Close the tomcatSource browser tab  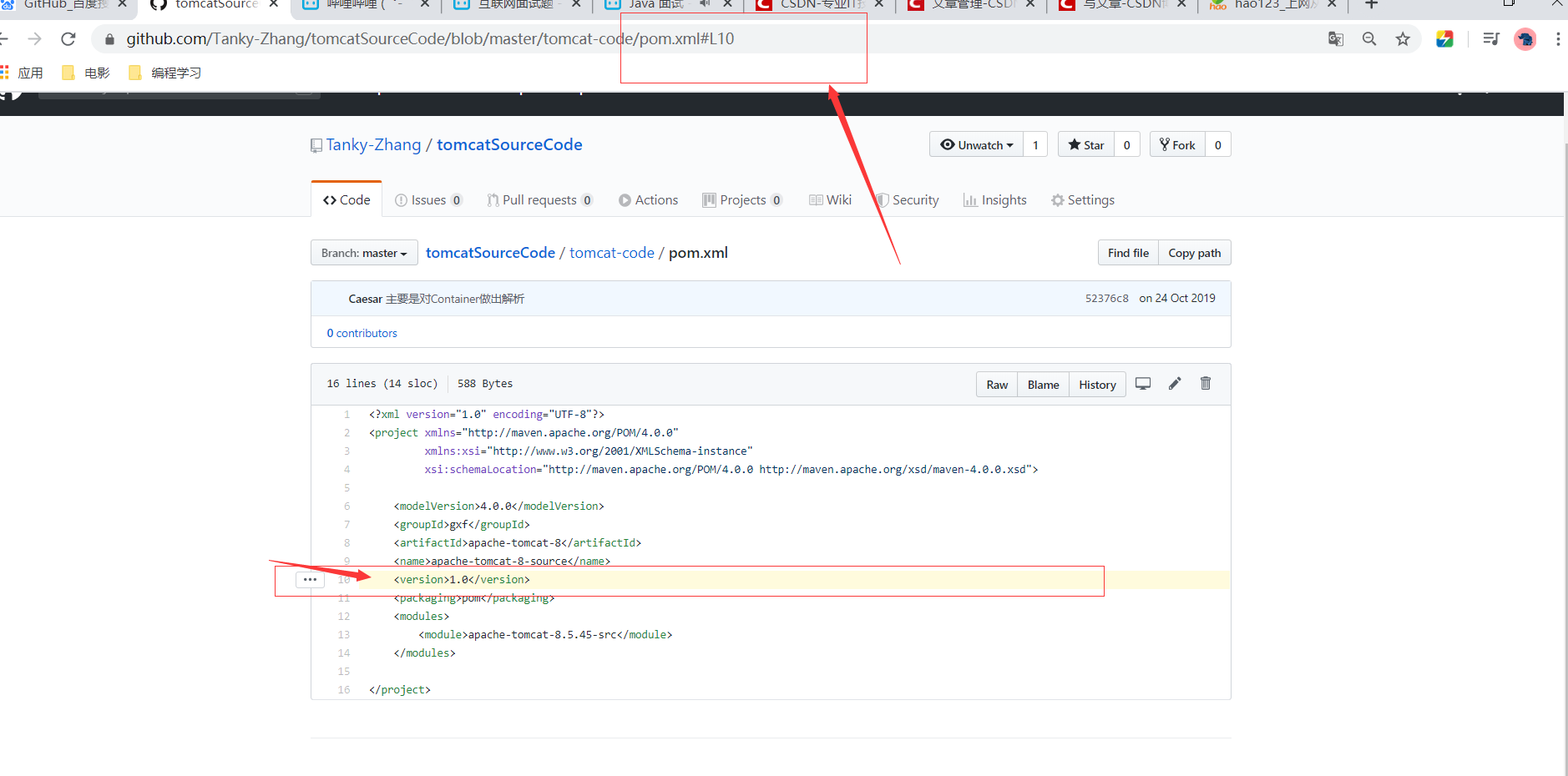(x=273, y=4)
